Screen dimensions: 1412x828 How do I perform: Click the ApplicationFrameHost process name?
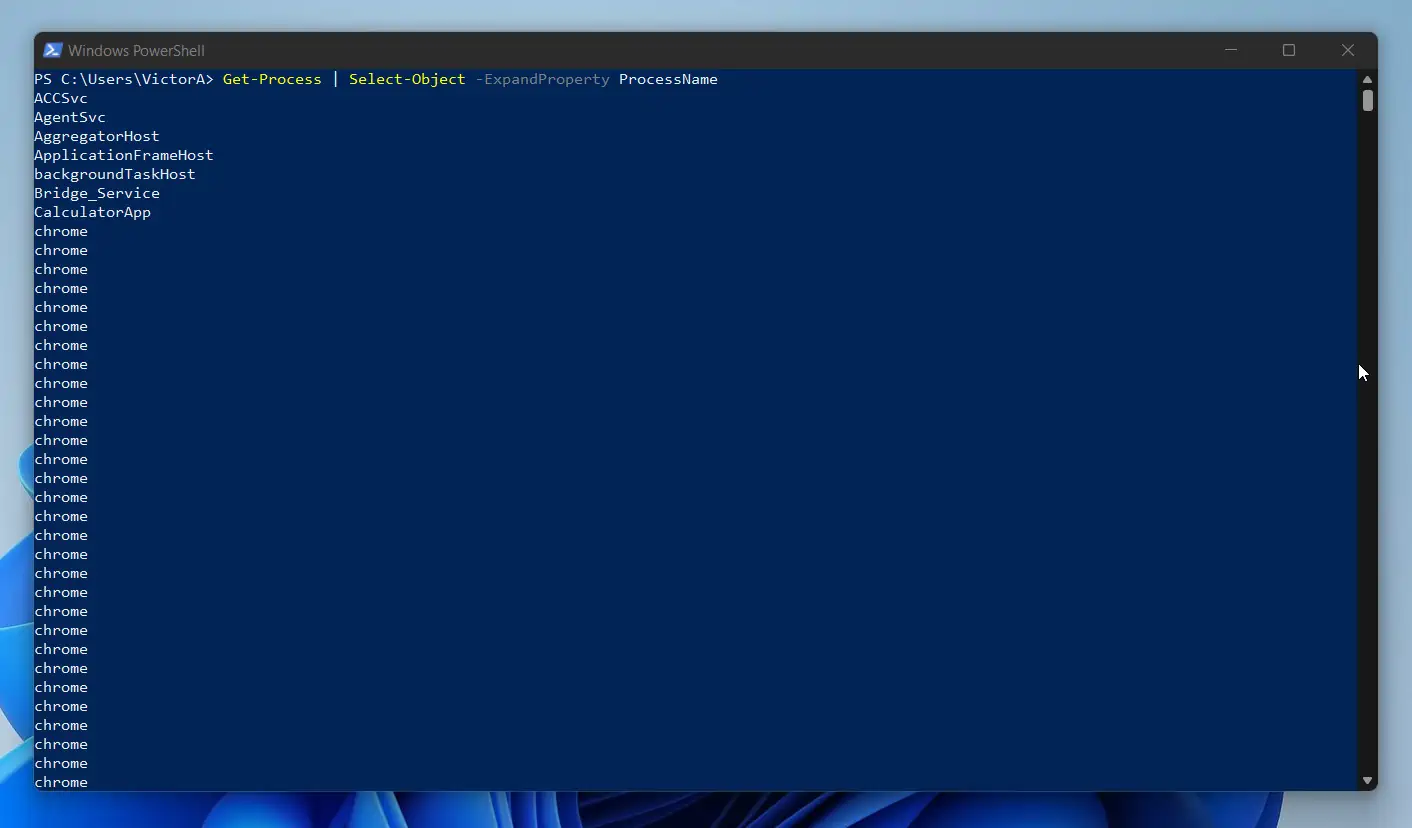coord(124,155)
